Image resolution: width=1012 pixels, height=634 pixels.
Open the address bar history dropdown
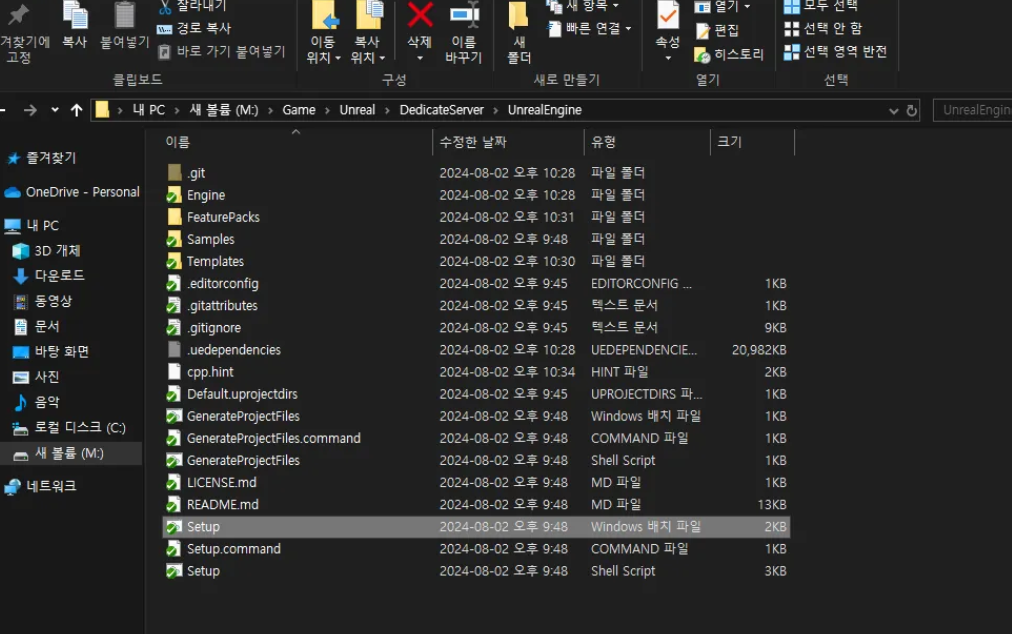click(x=893, y=111)
